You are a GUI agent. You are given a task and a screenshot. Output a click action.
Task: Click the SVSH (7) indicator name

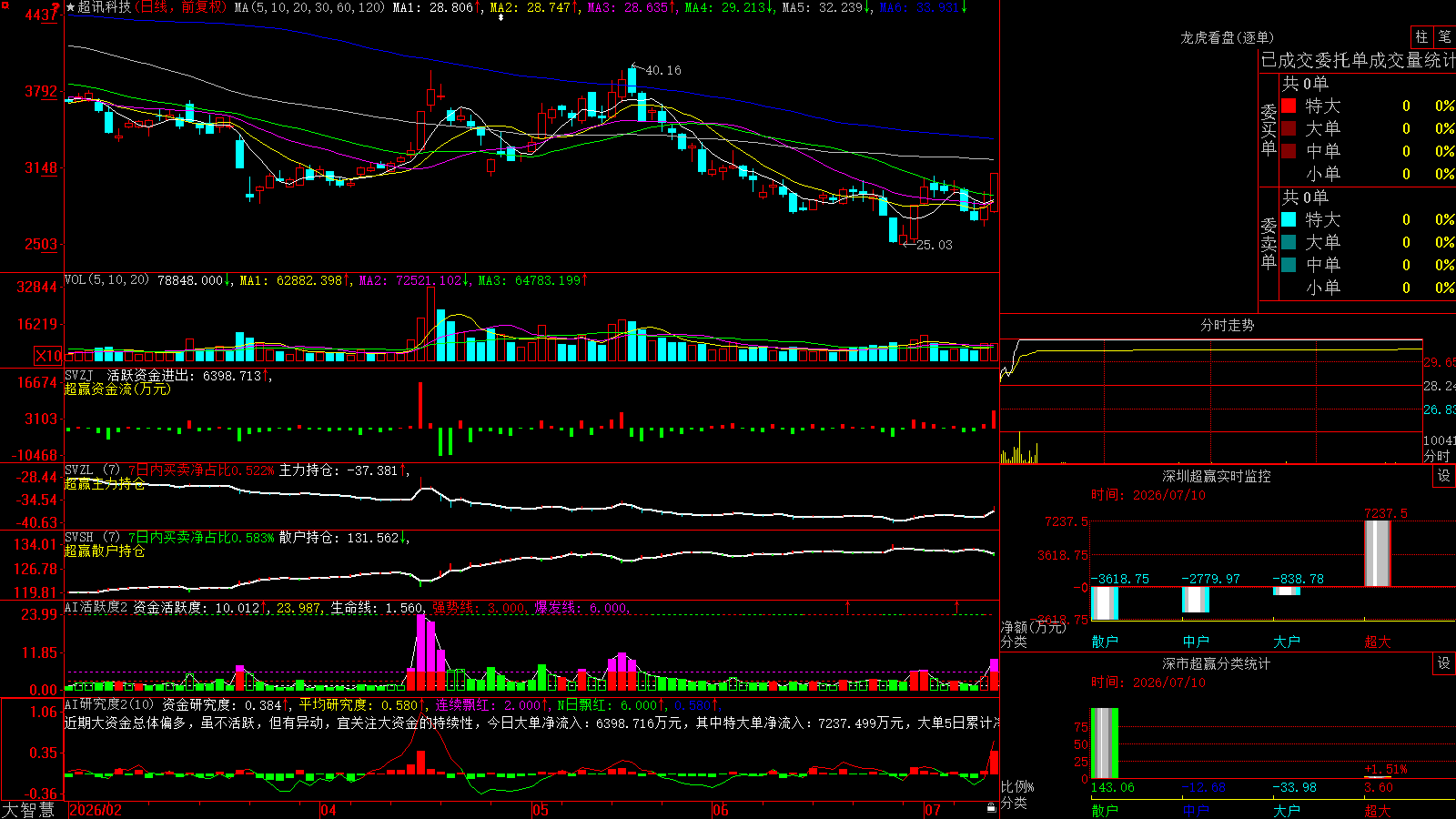pos(92,538)
